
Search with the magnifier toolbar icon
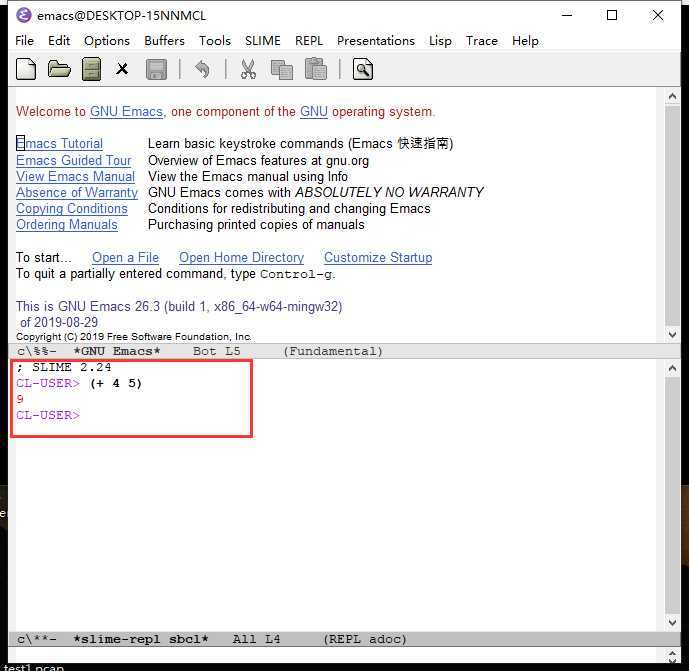point(363,69)
